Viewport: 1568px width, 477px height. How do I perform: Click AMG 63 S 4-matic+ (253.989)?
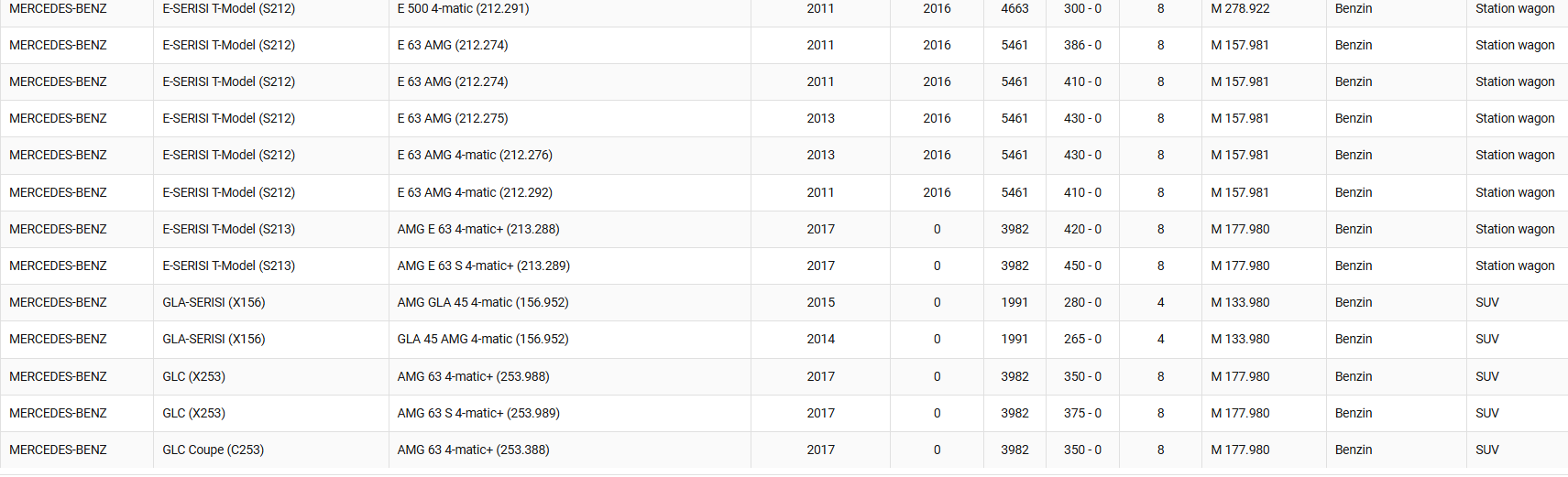(478, 413)
